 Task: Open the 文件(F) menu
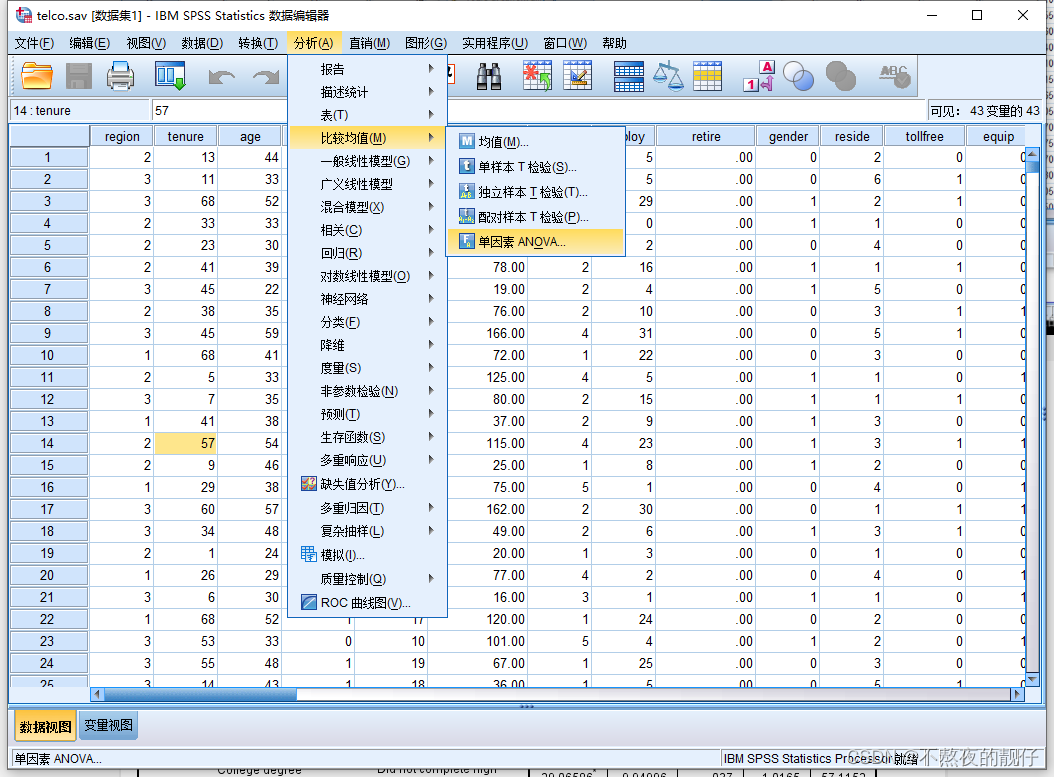[34, 43]
